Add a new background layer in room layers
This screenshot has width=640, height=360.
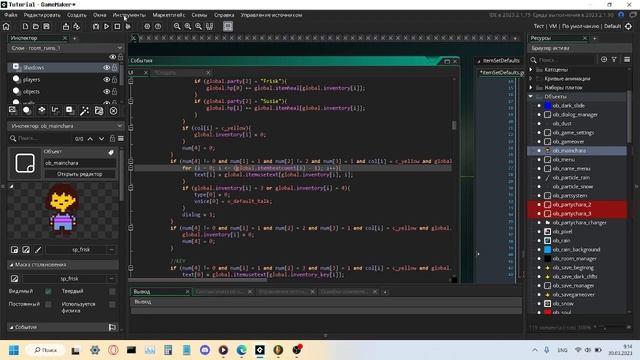point(12,110)
